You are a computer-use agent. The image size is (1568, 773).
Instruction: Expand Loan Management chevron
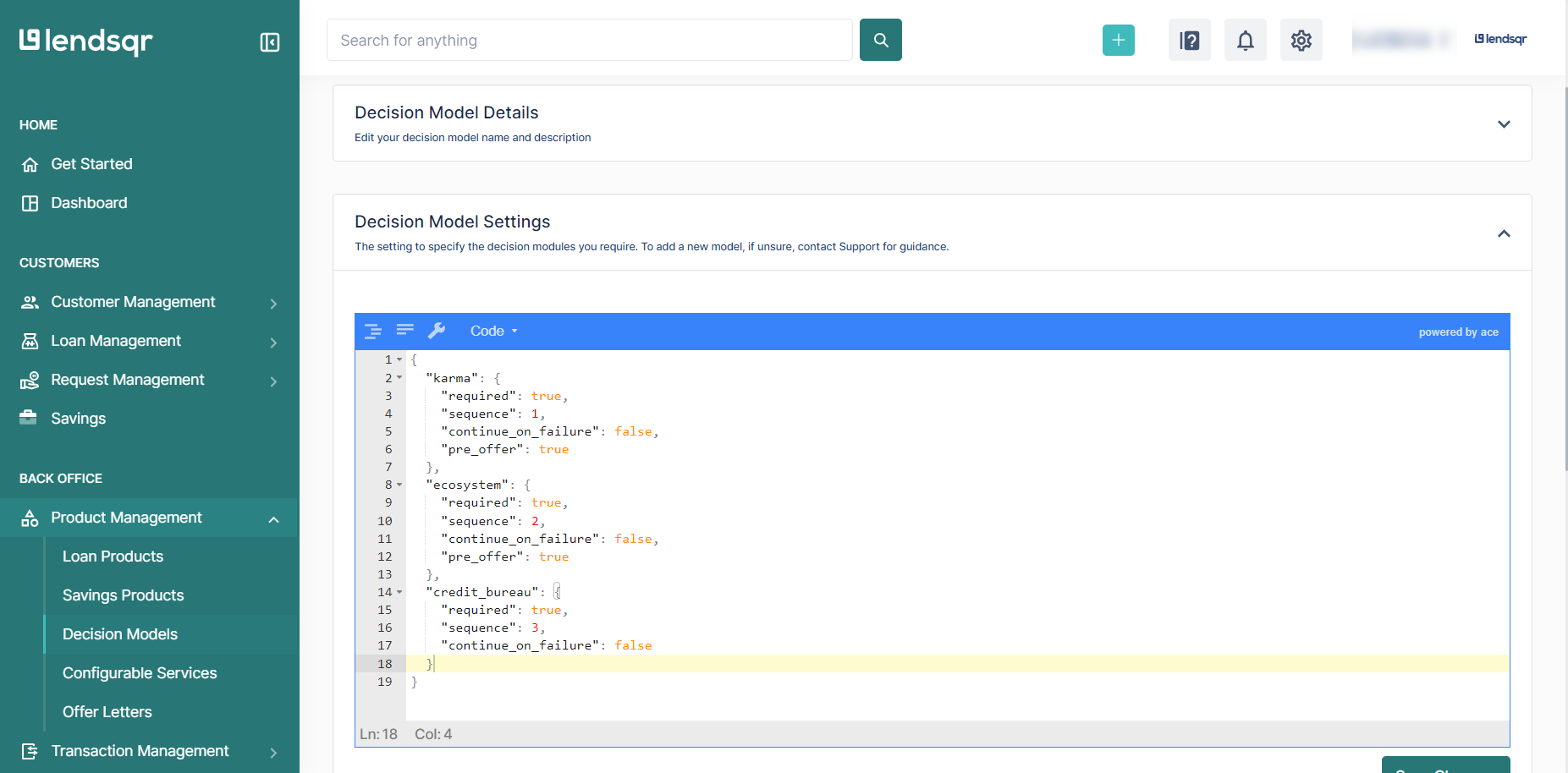pyautogui.click(x=273, y=342)
